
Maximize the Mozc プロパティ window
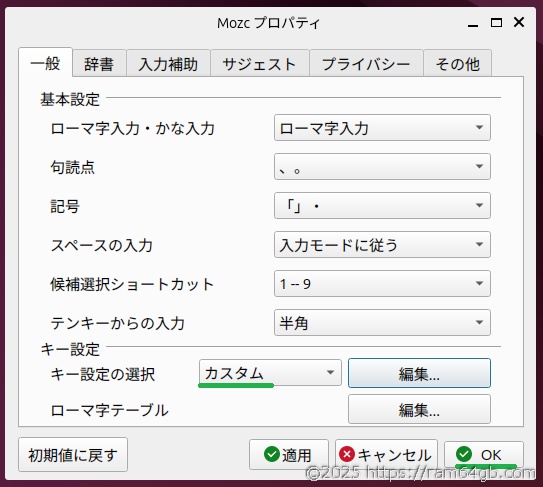tap(496, 23)
